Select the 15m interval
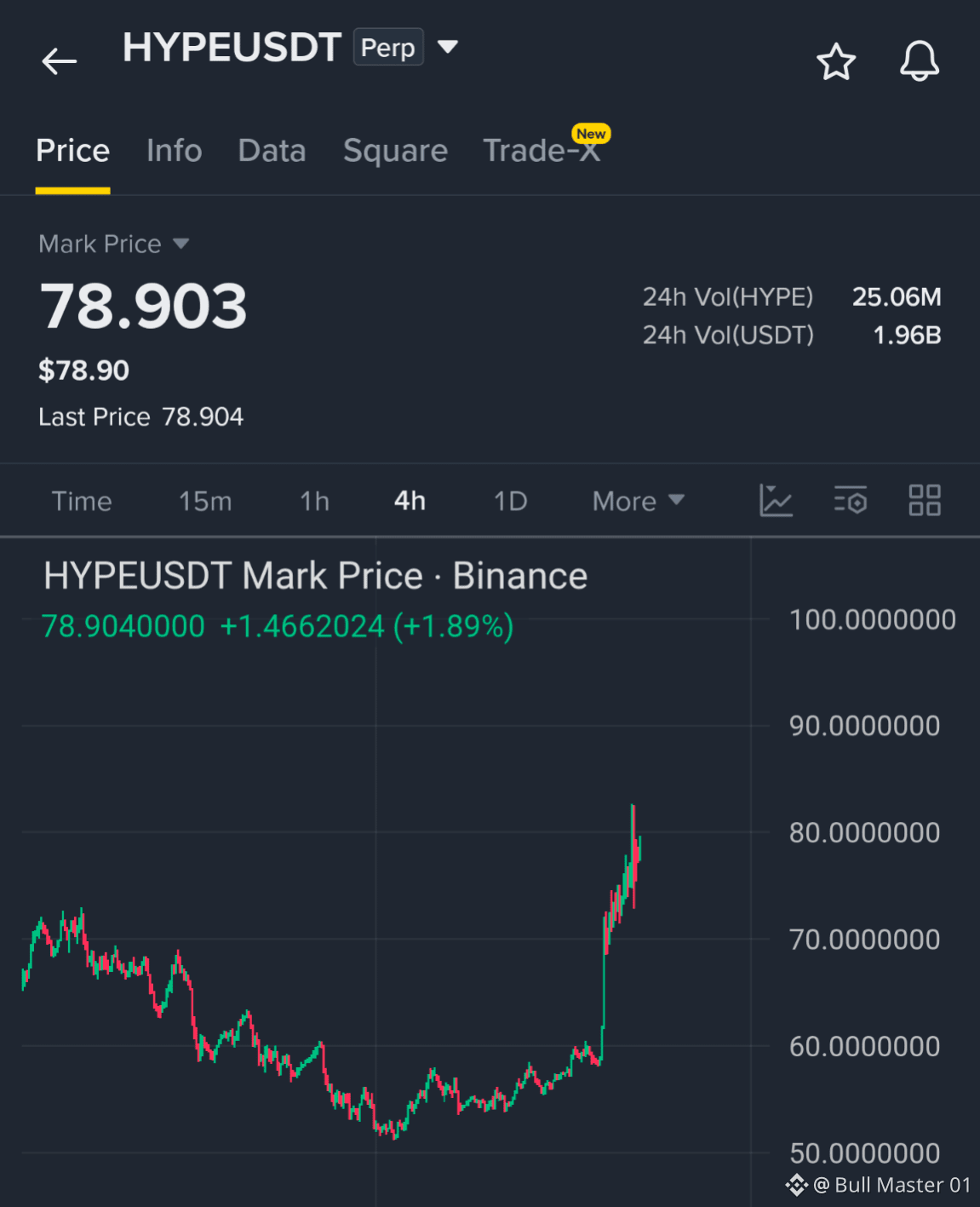Viewport: 980px width, 1207px height. tap(205, 501)
